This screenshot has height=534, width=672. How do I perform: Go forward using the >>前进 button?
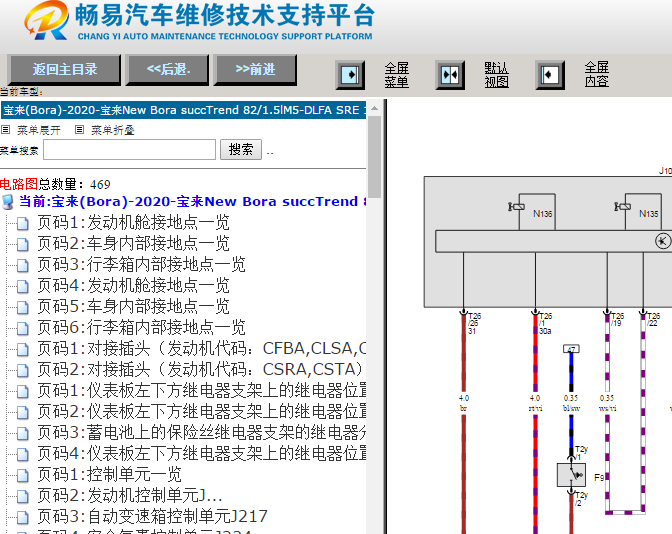[255, 69]
